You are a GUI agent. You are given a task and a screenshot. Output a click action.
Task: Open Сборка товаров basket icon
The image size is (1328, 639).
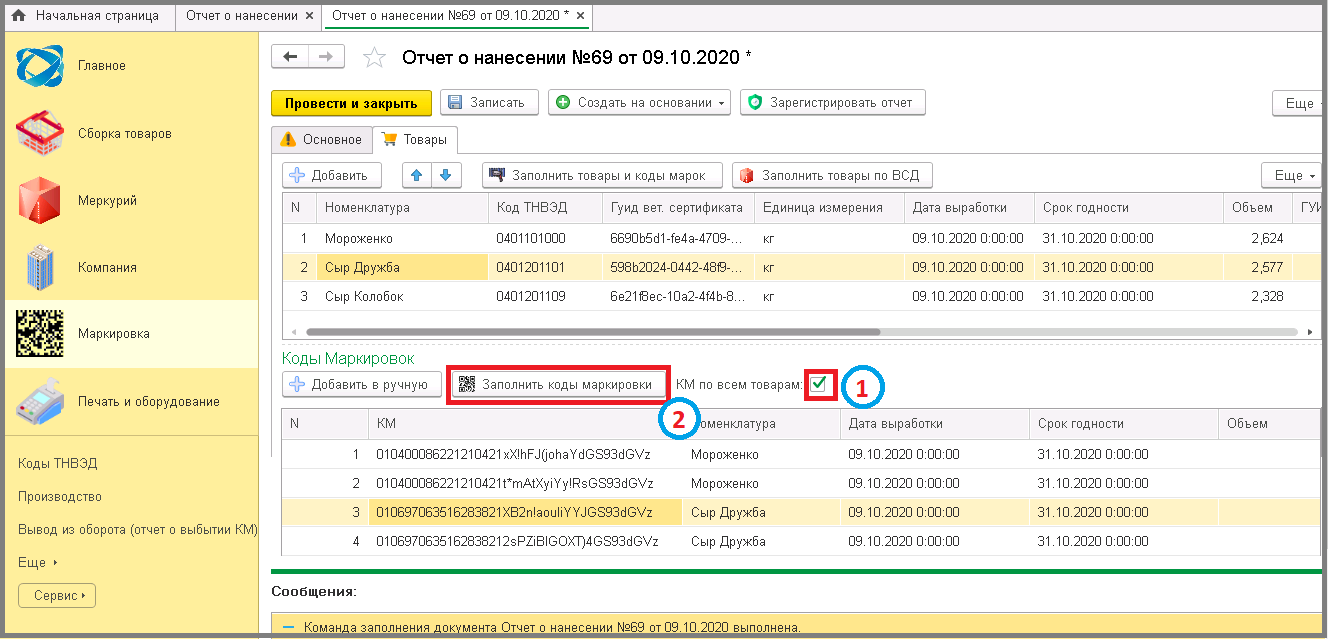pyautogui.click(x=40, y=133)
